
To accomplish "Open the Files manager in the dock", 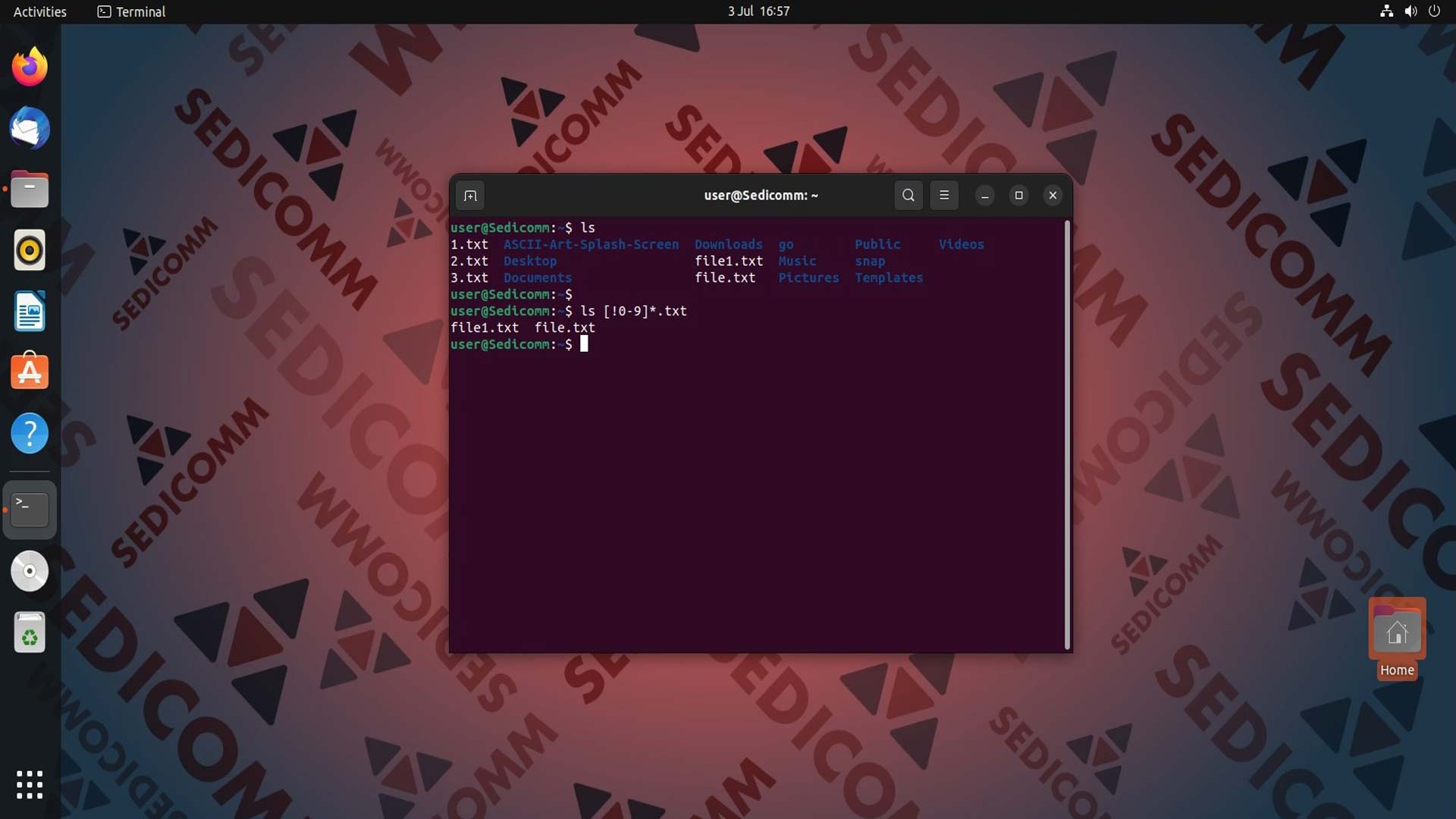I will (x=30, y=189).
